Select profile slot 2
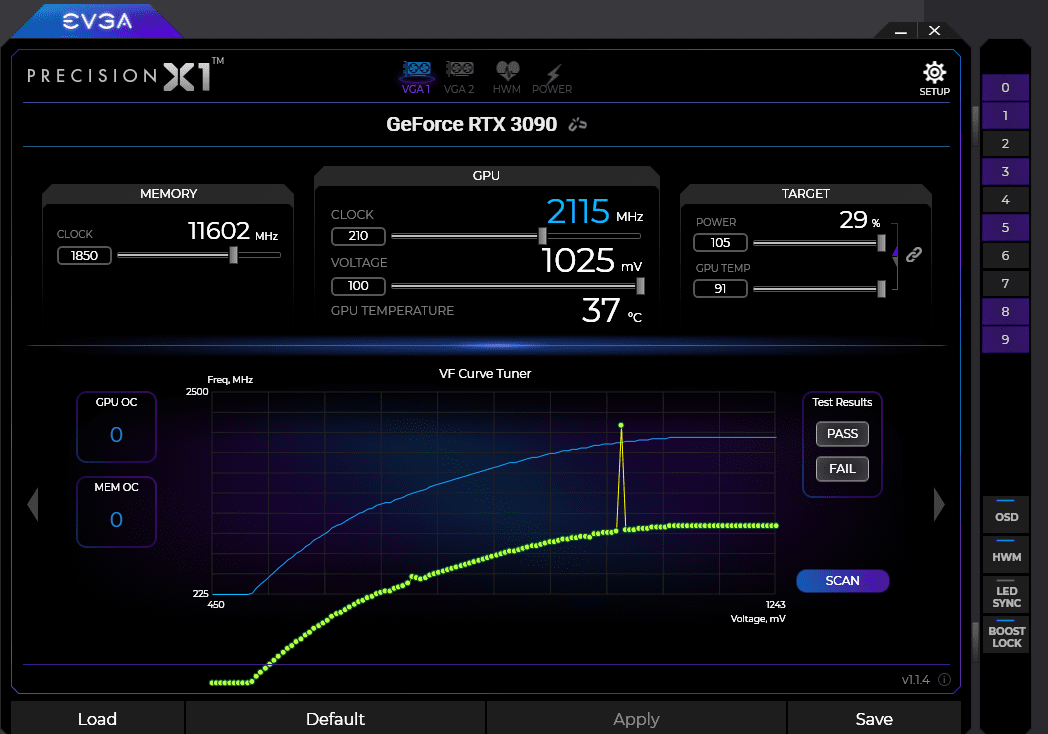Image resolution: width=1048 pixels, height=734 pixels. (1005, 144)
